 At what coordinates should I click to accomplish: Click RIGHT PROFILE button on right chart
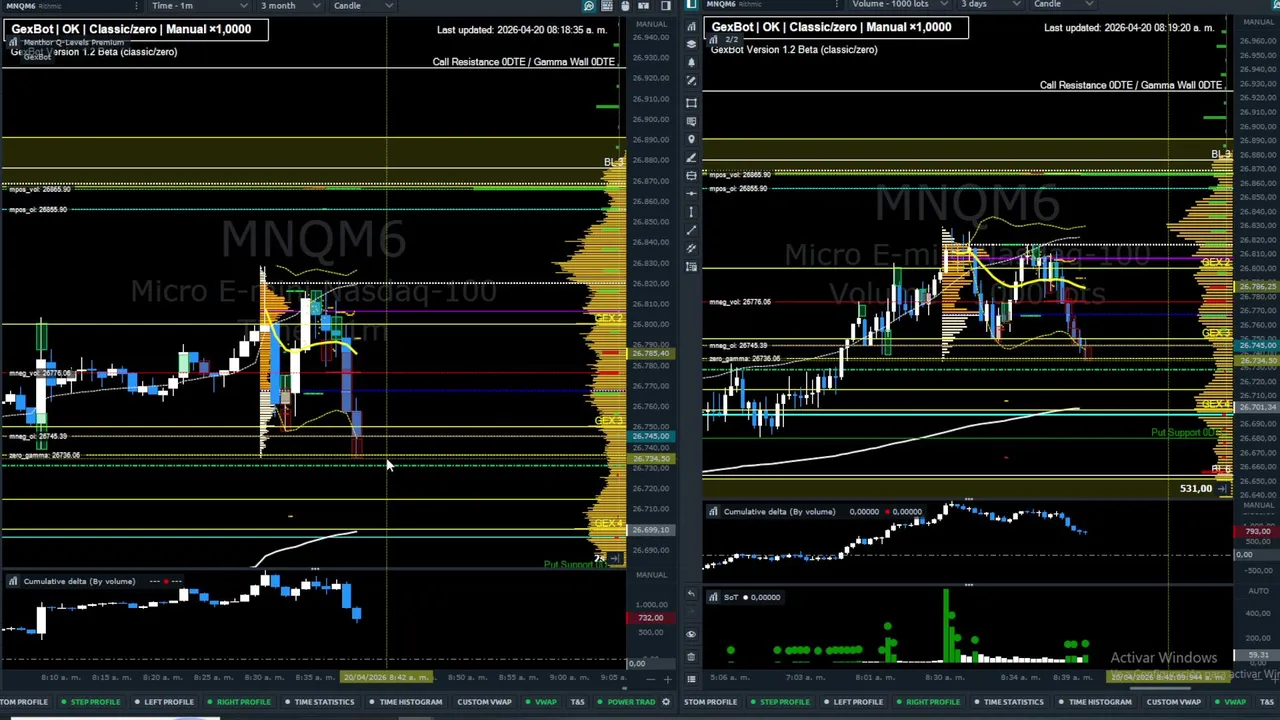(928, 702)
